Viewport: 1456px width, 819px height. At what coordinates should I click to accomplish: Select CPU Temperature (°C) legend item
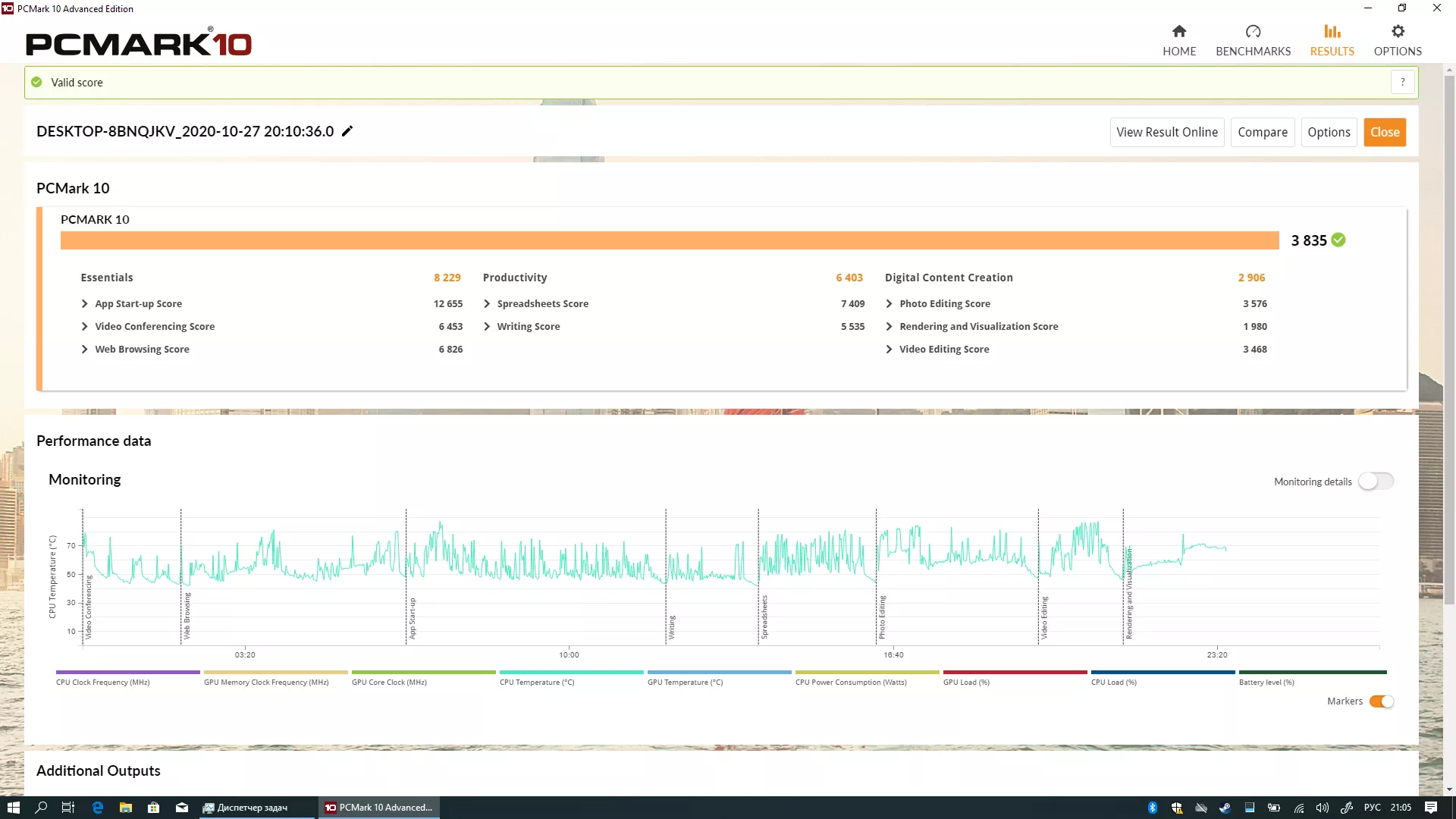click(572, 677)
